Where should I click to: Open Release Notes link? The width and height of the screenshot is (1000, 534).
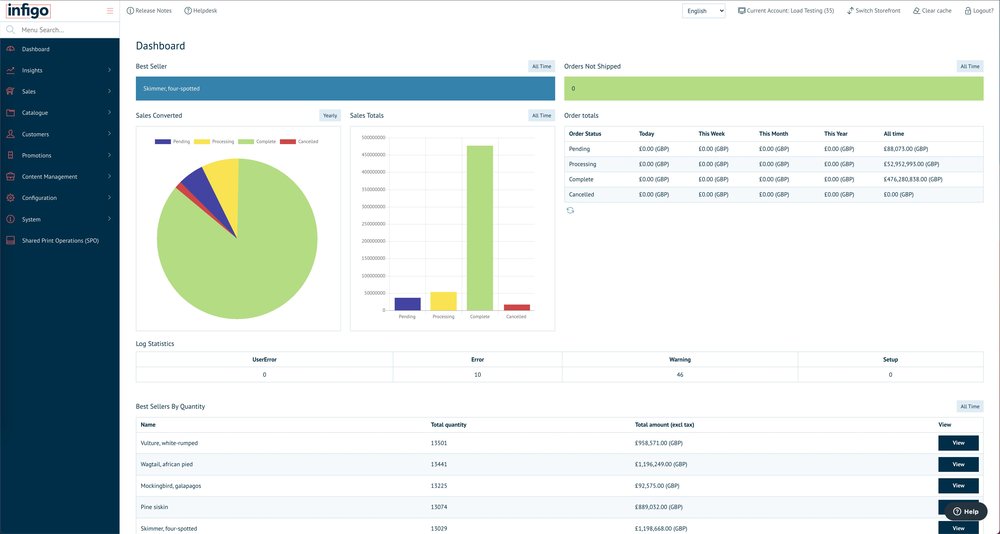pyautogui.click(x=154, y=11)
